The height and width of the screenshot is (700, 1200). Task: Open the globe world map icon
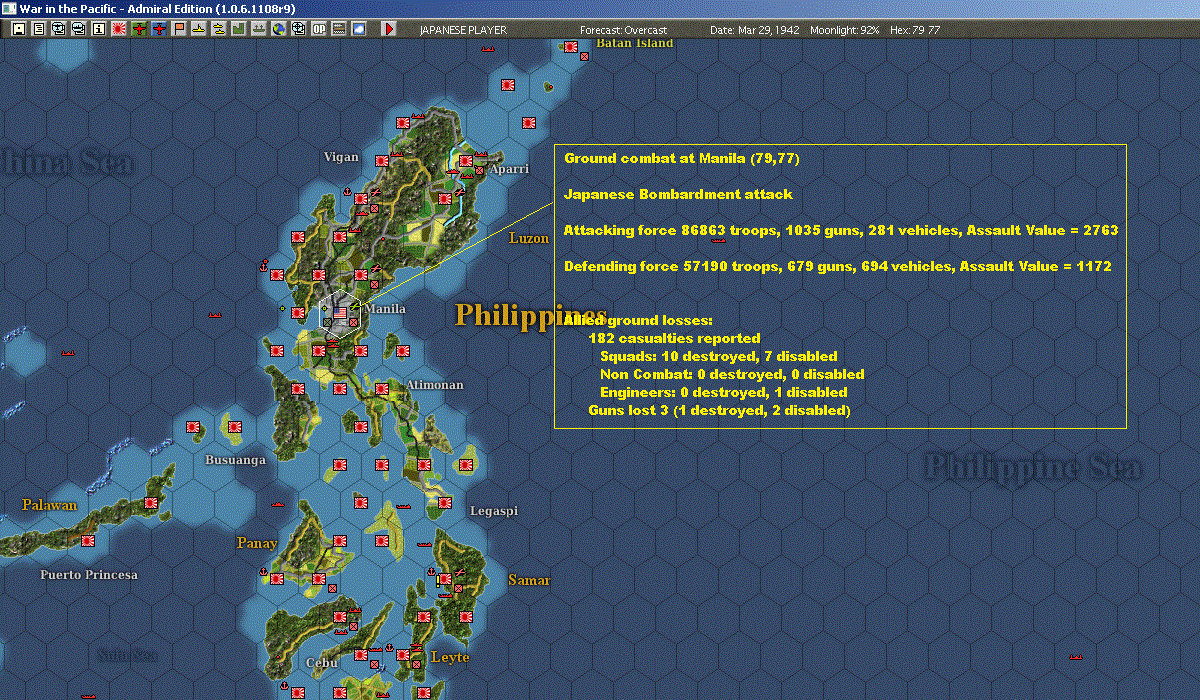[279, 29]
